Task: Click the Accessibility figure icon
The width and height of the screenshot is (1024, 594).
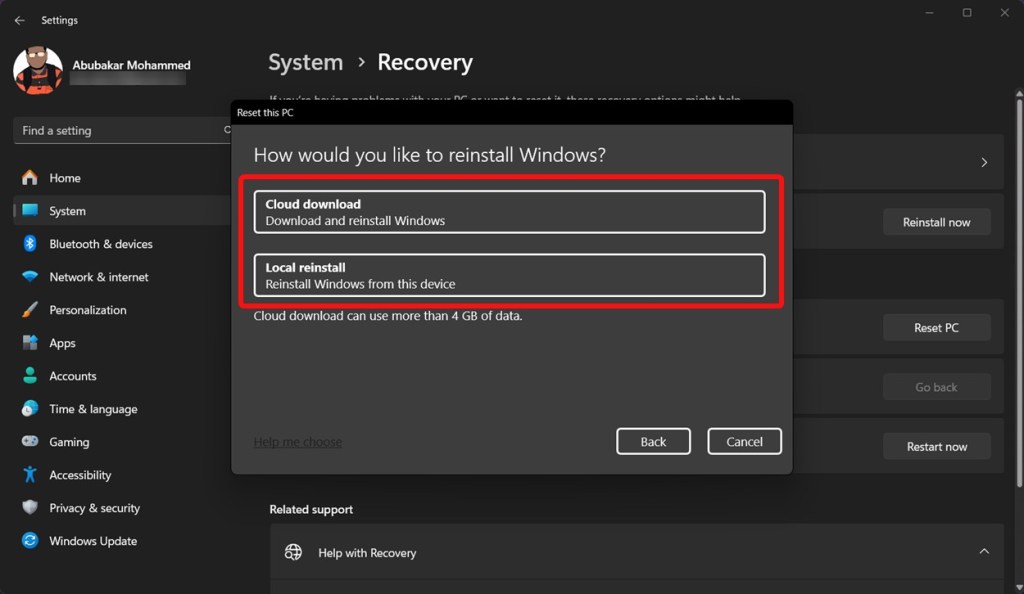Action: coord(29,475)
